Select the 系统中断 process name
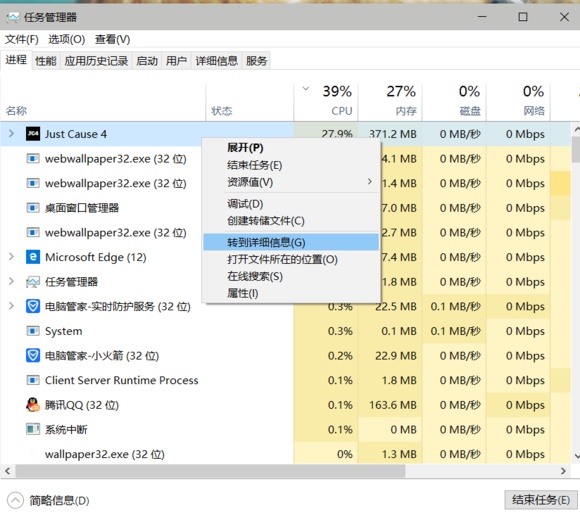This screenshot has width=580, height=515. point(66,430)
